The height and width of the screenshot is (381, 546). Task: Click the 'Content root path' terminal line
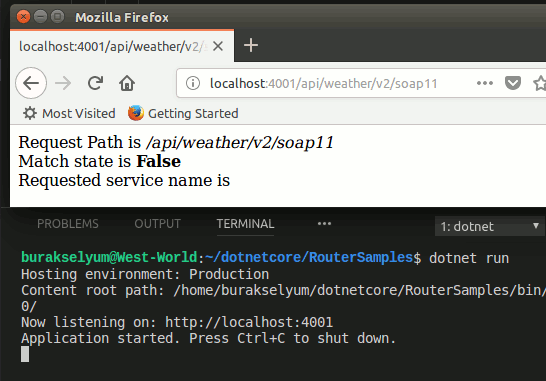point(283,290)
